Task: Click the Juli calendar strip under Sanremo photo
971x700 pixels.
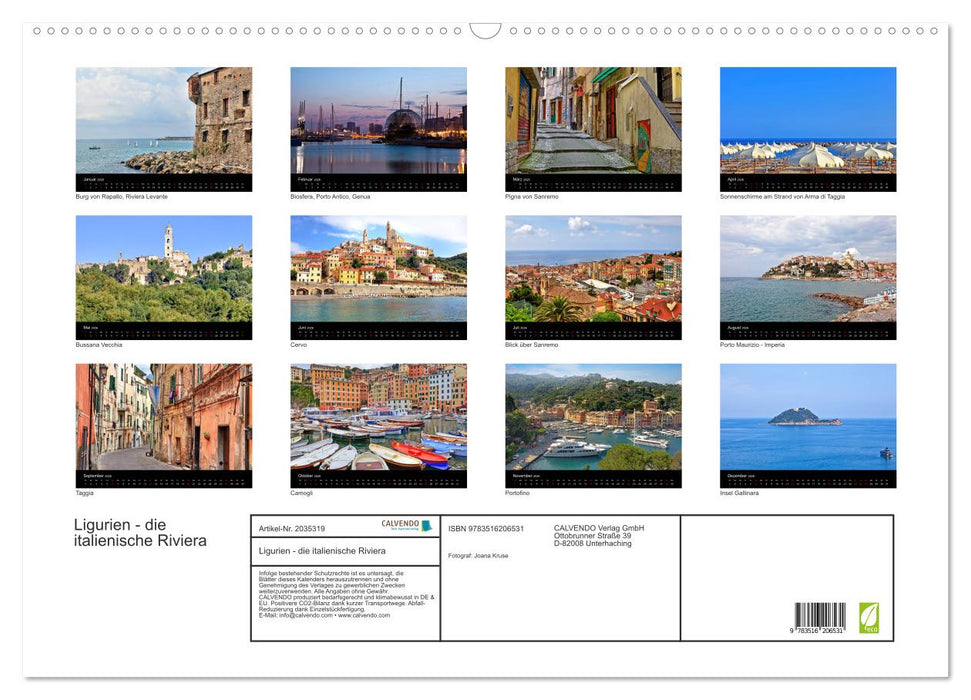Action: [x=592, y=329]
